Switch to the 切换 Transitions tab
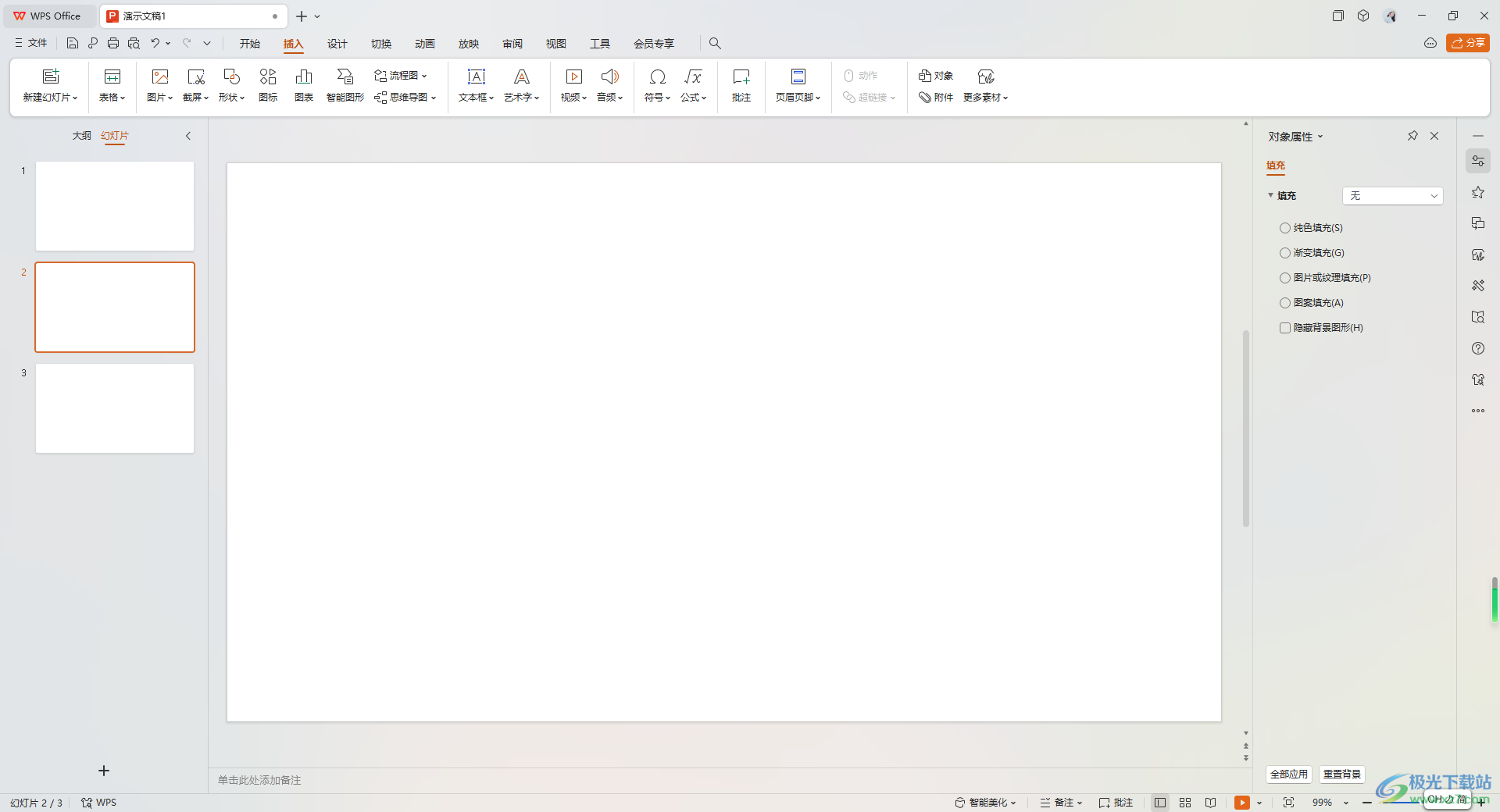The image size is (1500, 812). click(x=381, y=44)
